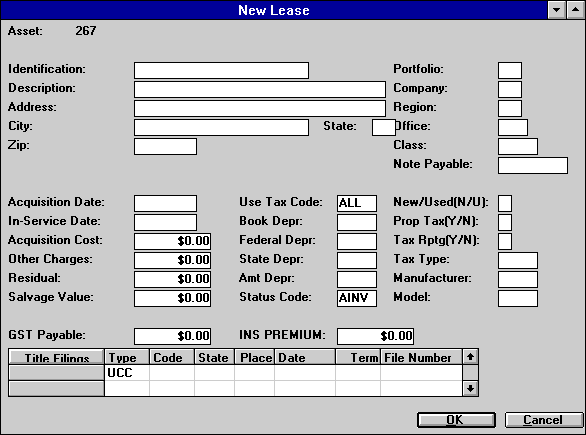586x435 pixels.
Task: Cancel the New Lease dialog
Action: pos(544,420)
